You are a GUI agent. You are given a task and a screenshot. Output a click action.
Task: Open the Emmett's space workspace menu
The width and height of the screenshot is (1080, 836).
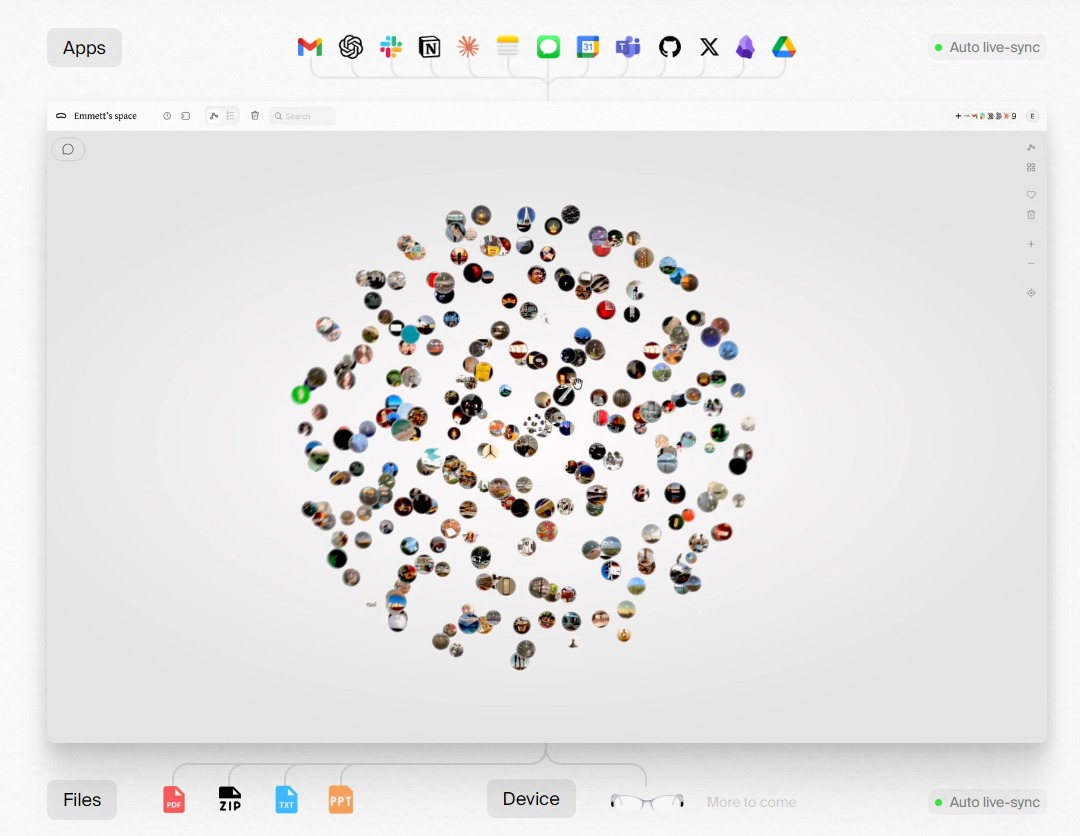(104, 116)
